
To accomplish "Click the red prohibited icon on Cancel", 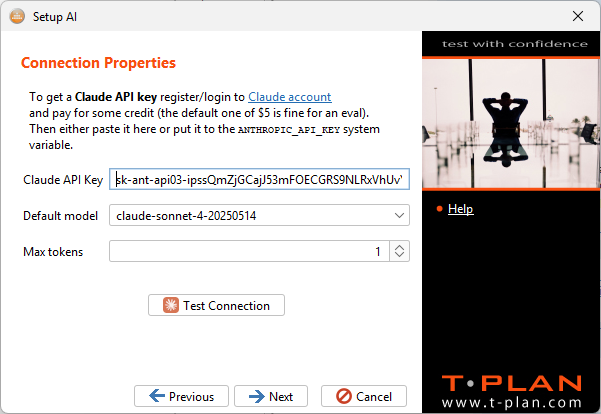I will coord(344,396).
